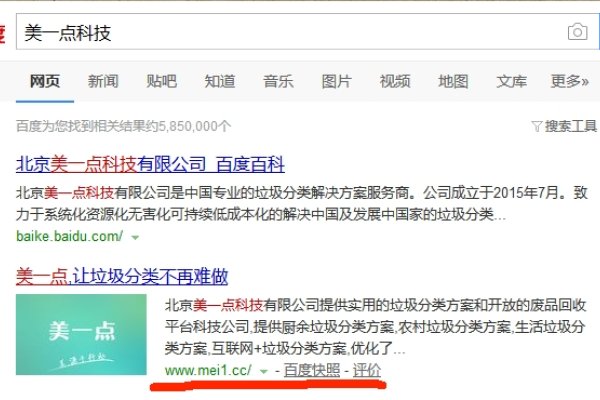Open 北京美一点科技有限公司 百度百科 result
Viewport: 600px width, 400px height.
tap(150, 164)
